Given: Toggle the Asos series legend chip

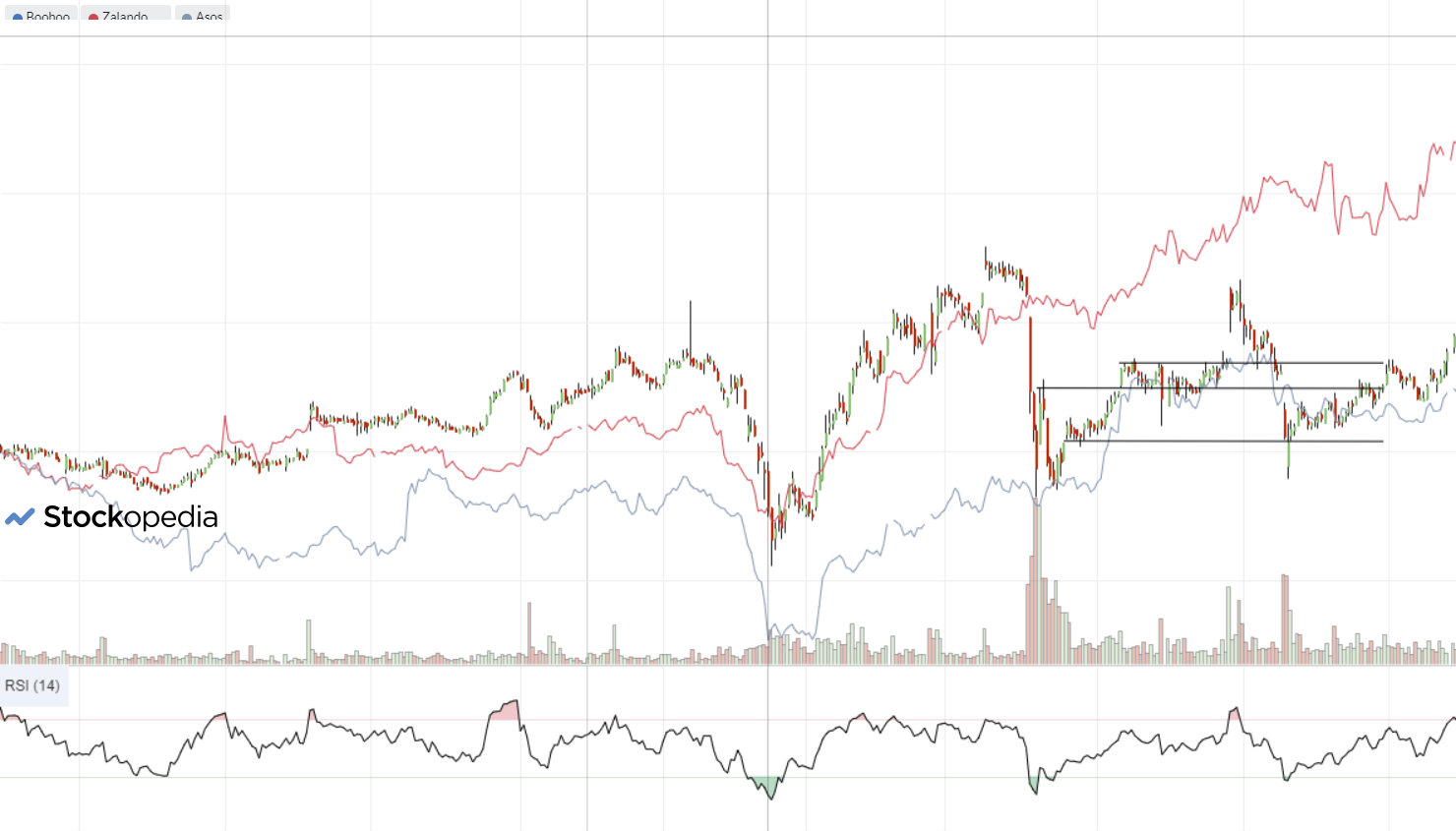Looking at the screenshot, I should [202, 15].
